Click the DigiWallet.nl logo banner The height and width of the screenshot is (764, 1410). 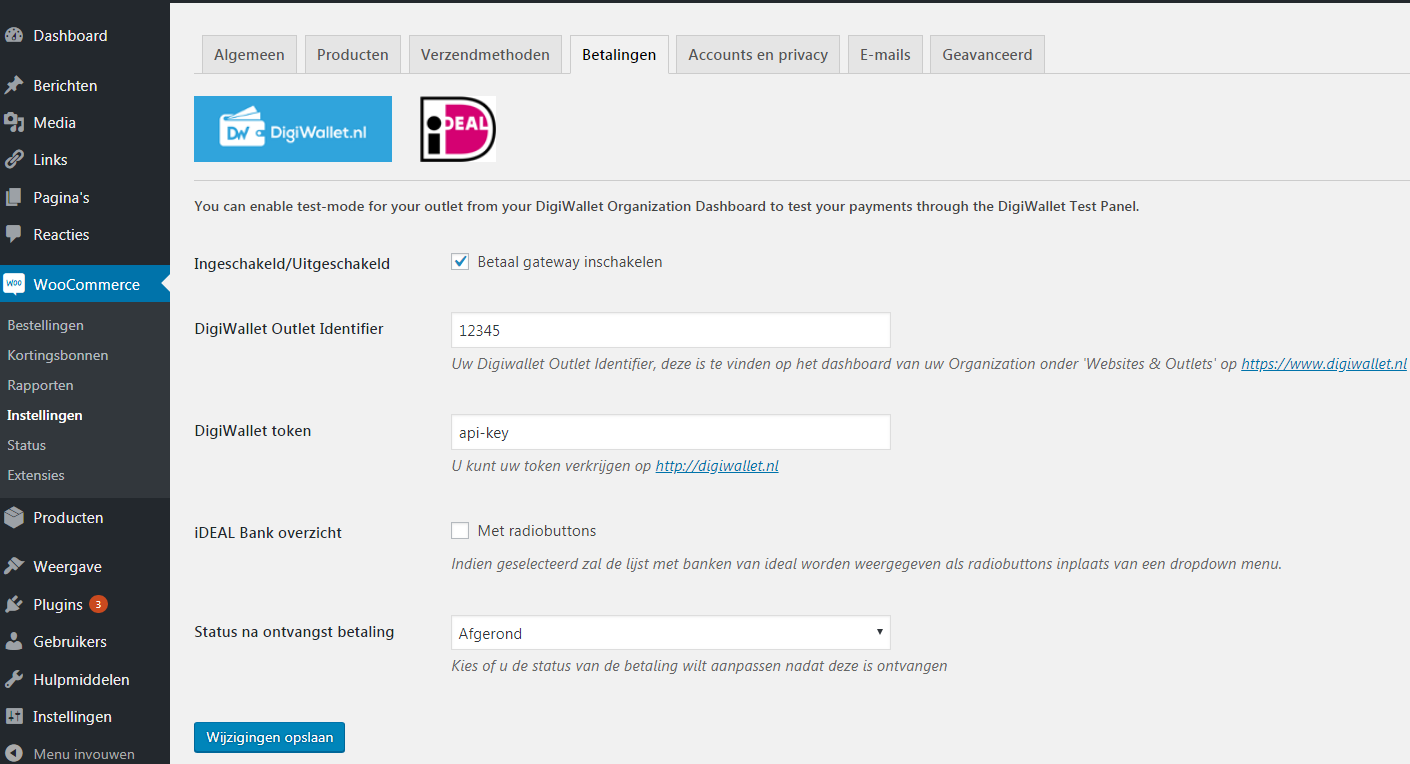pos(293,129)
